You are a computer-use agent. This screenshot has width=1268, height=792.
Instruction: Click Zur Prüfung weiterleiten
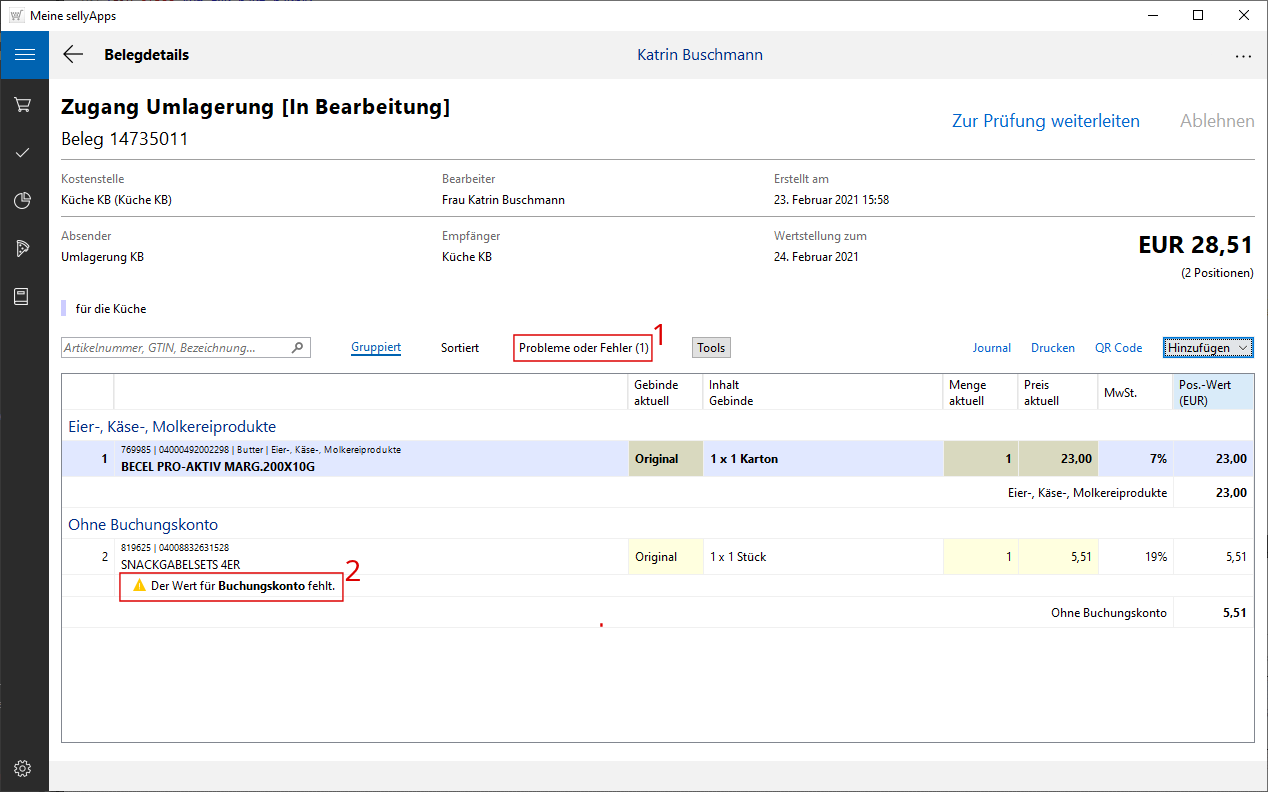(1045, 121)
